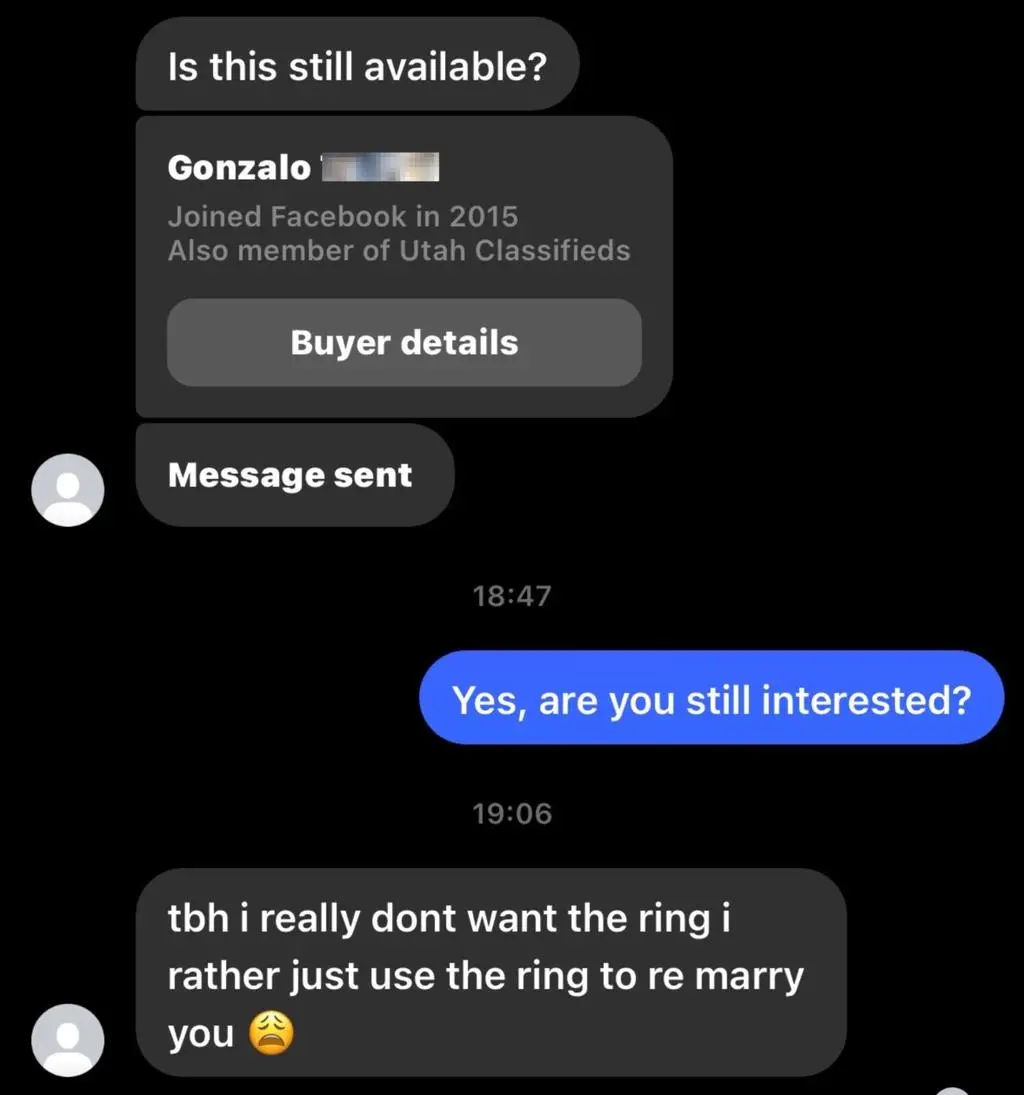The height and width of the screenshot is (1095, 1024).
Task: Select the blue "Yes, are you still interested?" reply
Action: pyautogui.click(x=711, y=699)
